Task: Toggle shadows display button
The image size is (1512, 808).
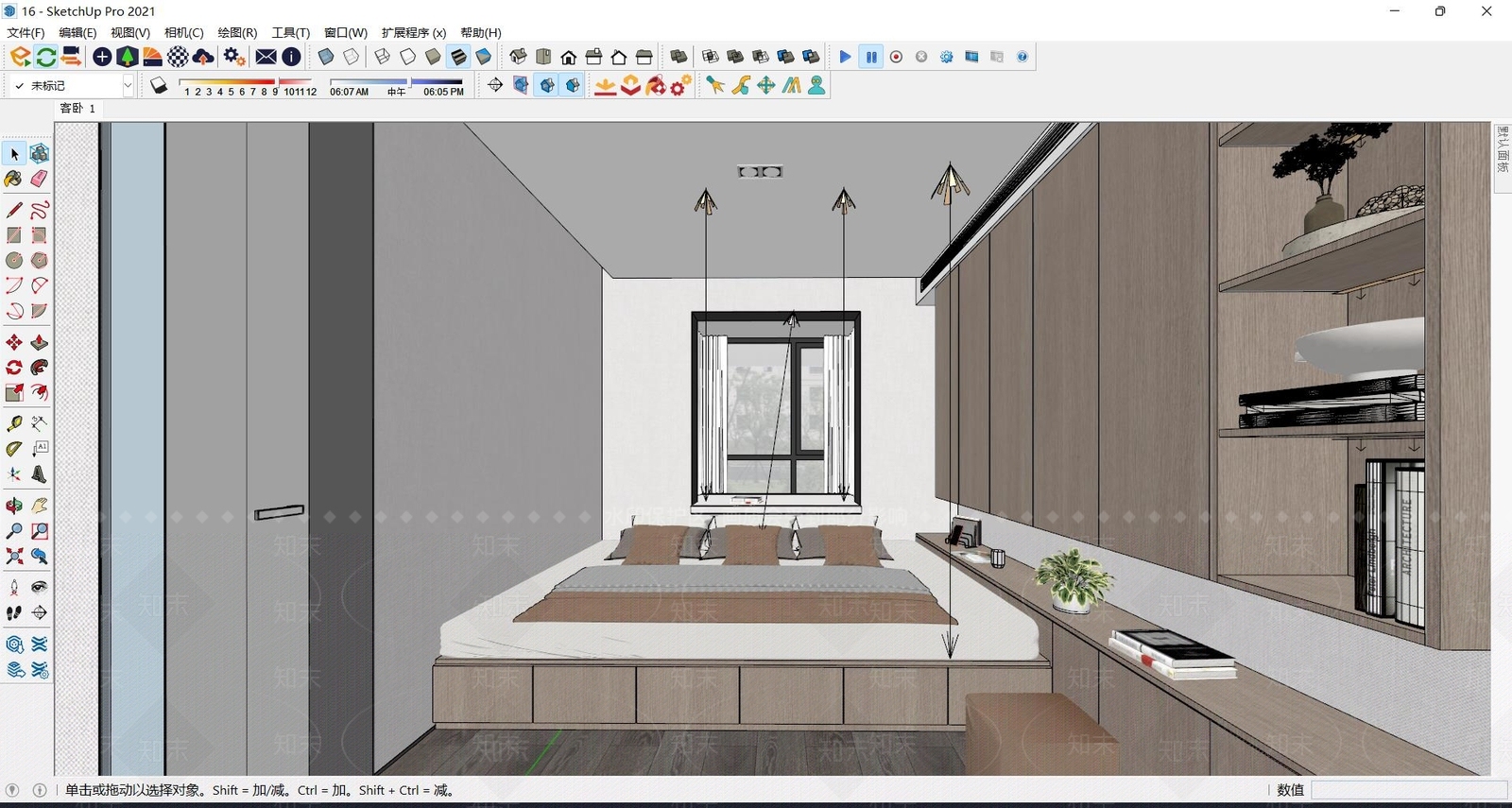Action: point(159,86)
